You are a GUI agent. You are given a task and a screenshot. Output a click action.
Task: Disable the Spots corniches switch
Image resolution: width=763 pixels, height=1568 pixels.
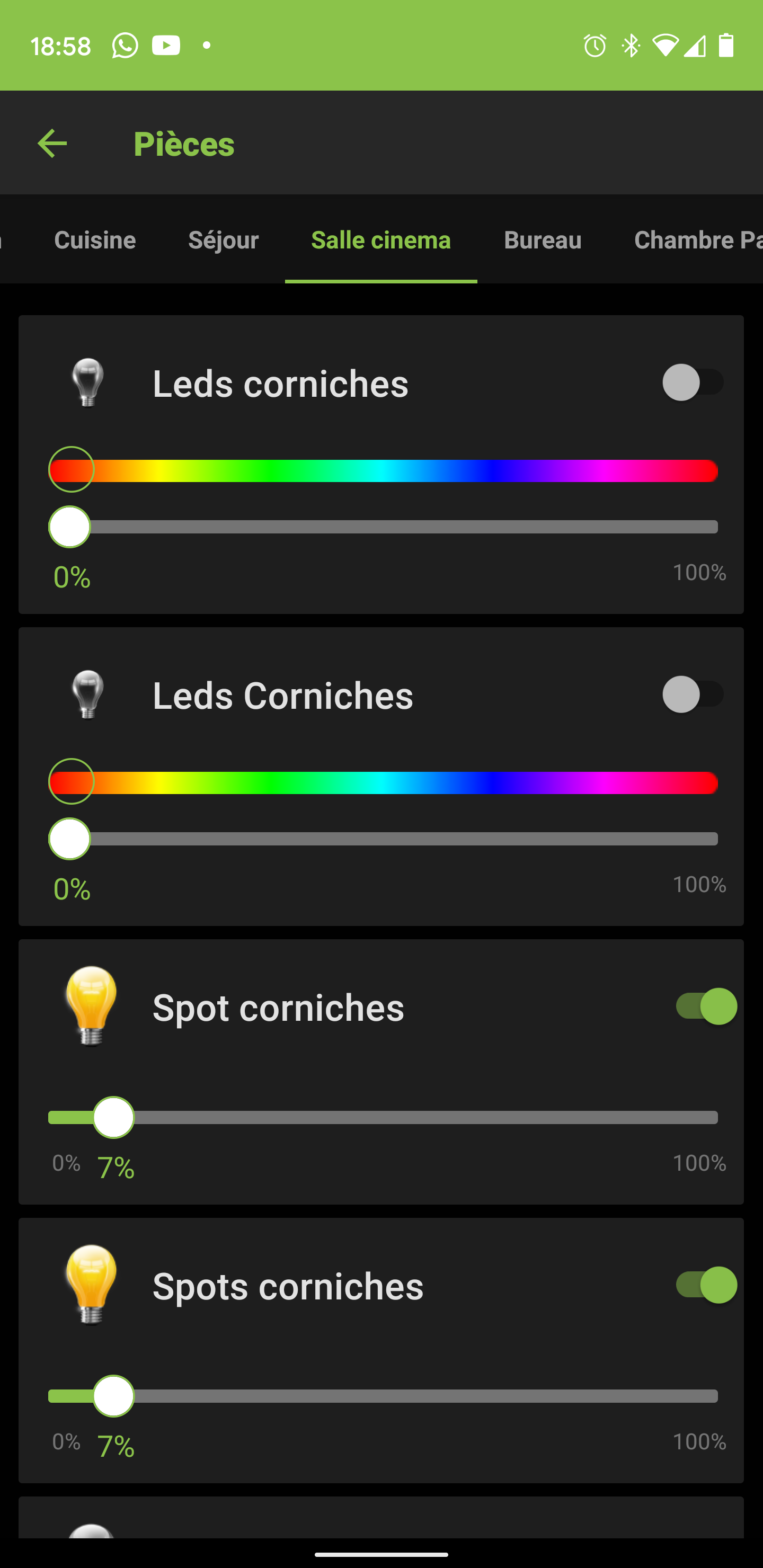point(706,1285)
